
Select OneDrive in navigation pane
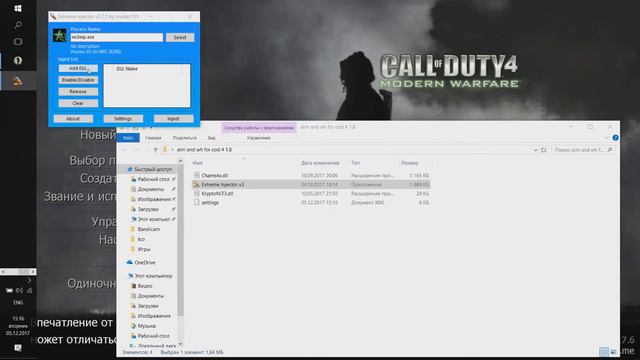pyautogui.click(x=145, y=262)
